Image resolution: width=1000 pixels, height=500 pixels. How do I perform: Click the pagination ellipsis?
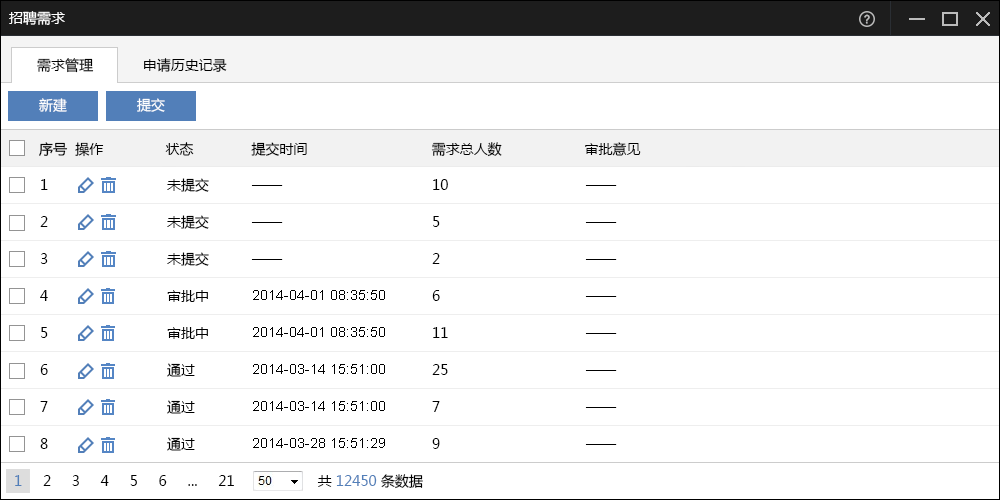(x=192, y=481)
